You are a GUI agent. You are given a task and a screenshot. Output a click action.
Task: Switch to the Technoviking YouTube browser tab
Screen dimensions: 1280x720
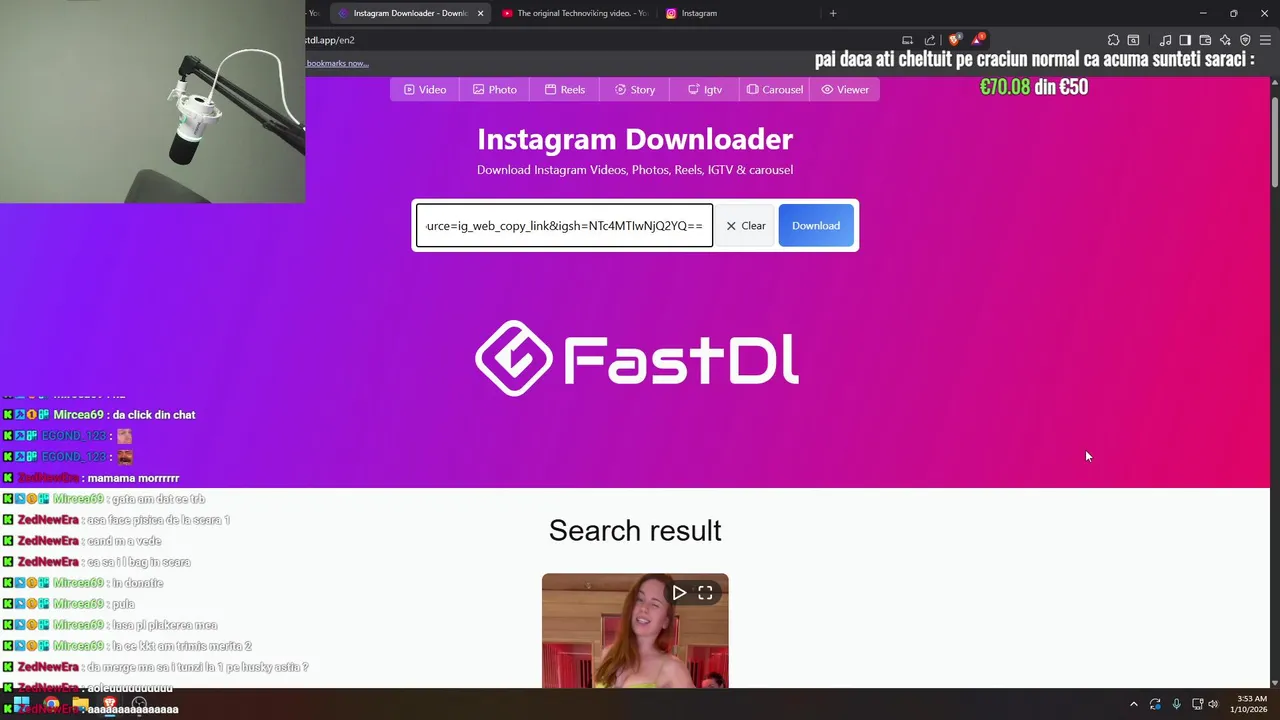[575, 13]
